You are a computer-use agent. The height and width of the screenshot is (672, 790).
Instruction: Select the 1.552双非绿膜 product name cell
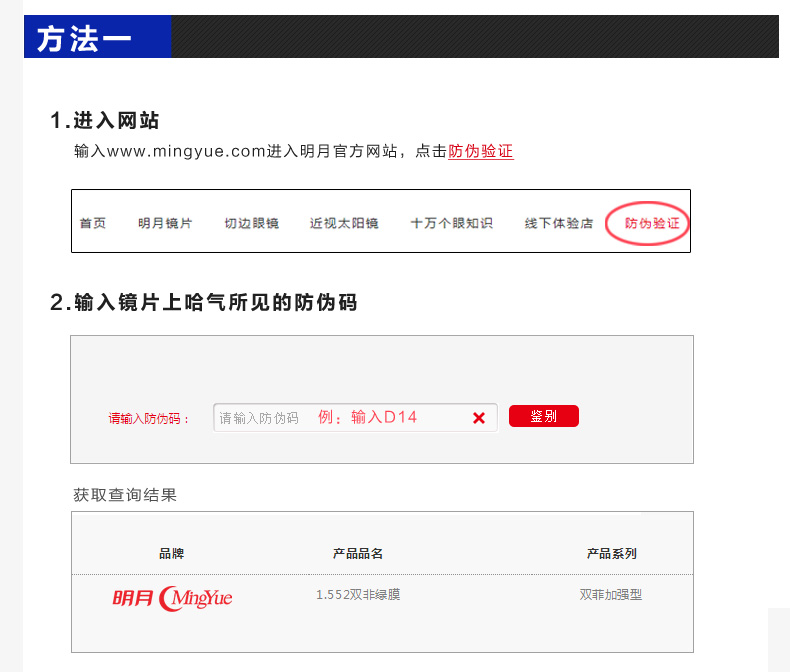pos(358,594)
